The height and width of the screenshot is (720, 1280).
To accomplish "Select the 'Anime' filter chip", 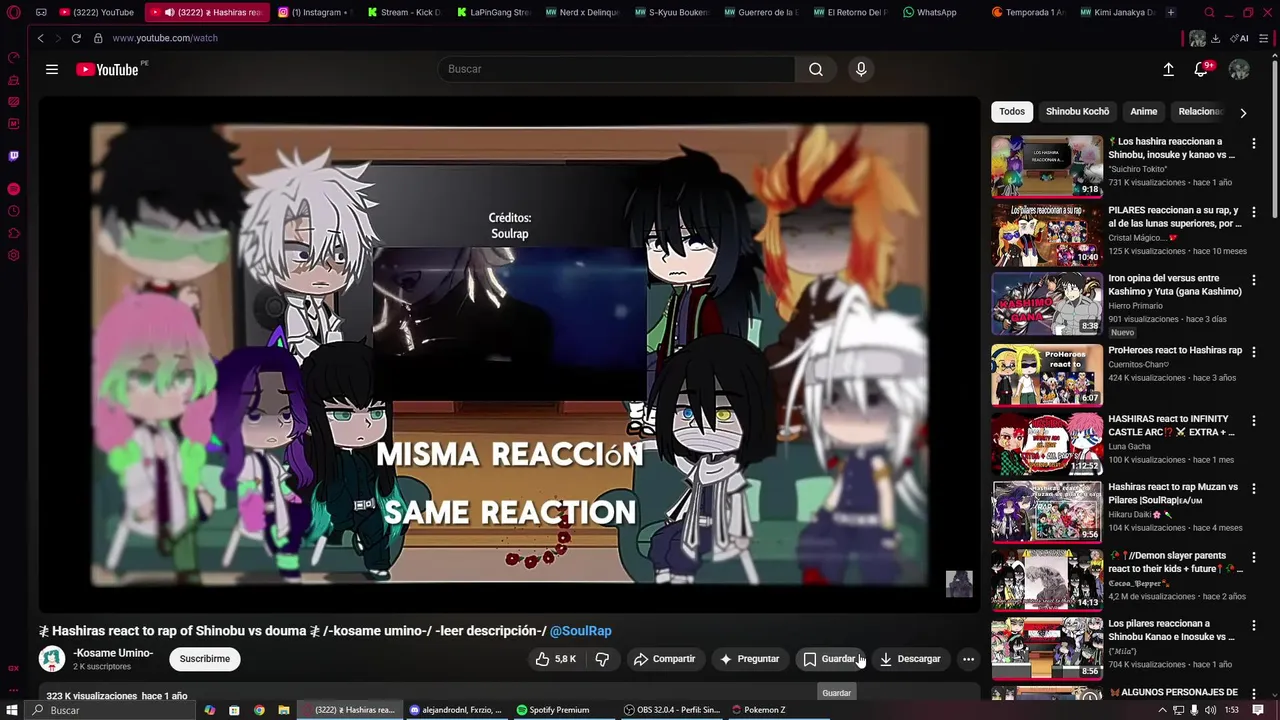I will click(x=1143, y=112).
